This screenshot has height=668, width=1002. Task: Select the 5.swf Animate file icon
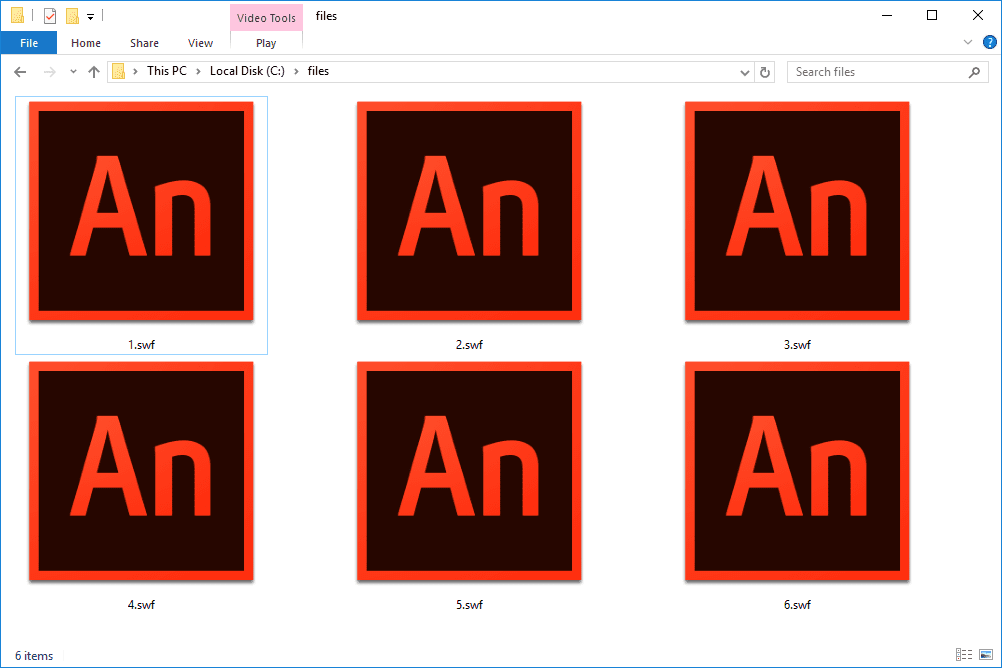coord(469,471)
